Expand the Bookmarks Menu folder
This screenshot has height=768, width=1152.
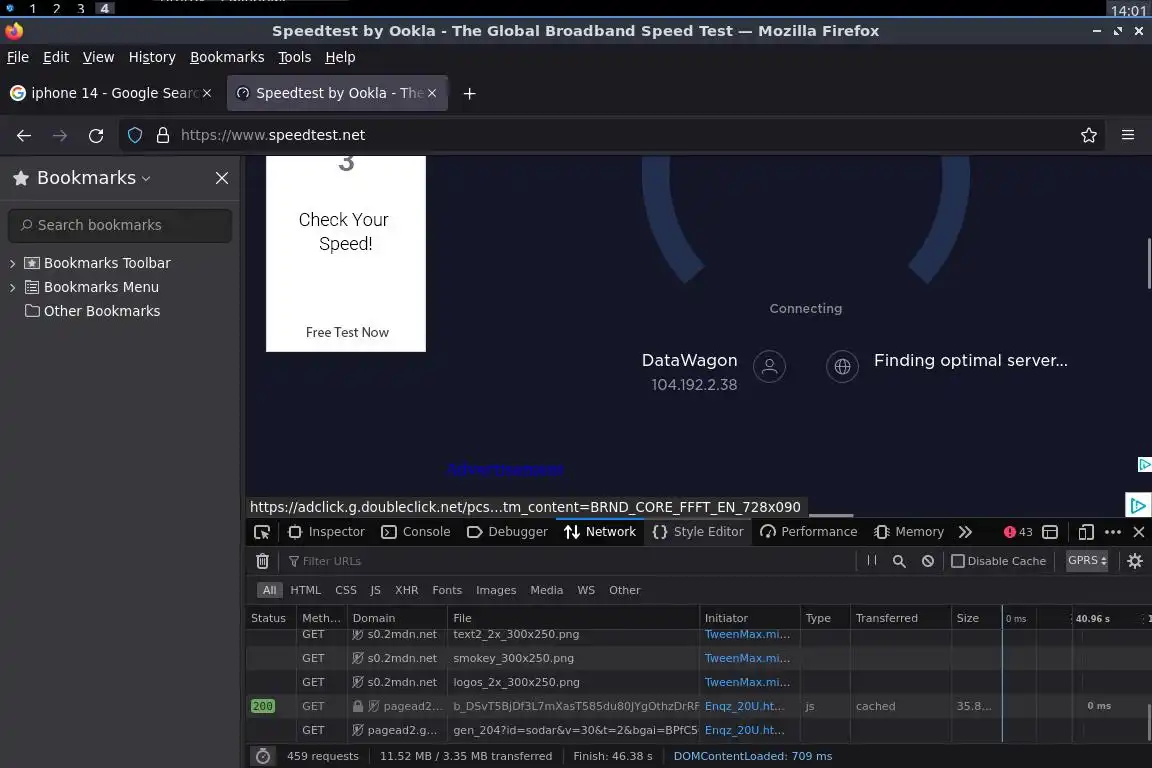[12, 287]
